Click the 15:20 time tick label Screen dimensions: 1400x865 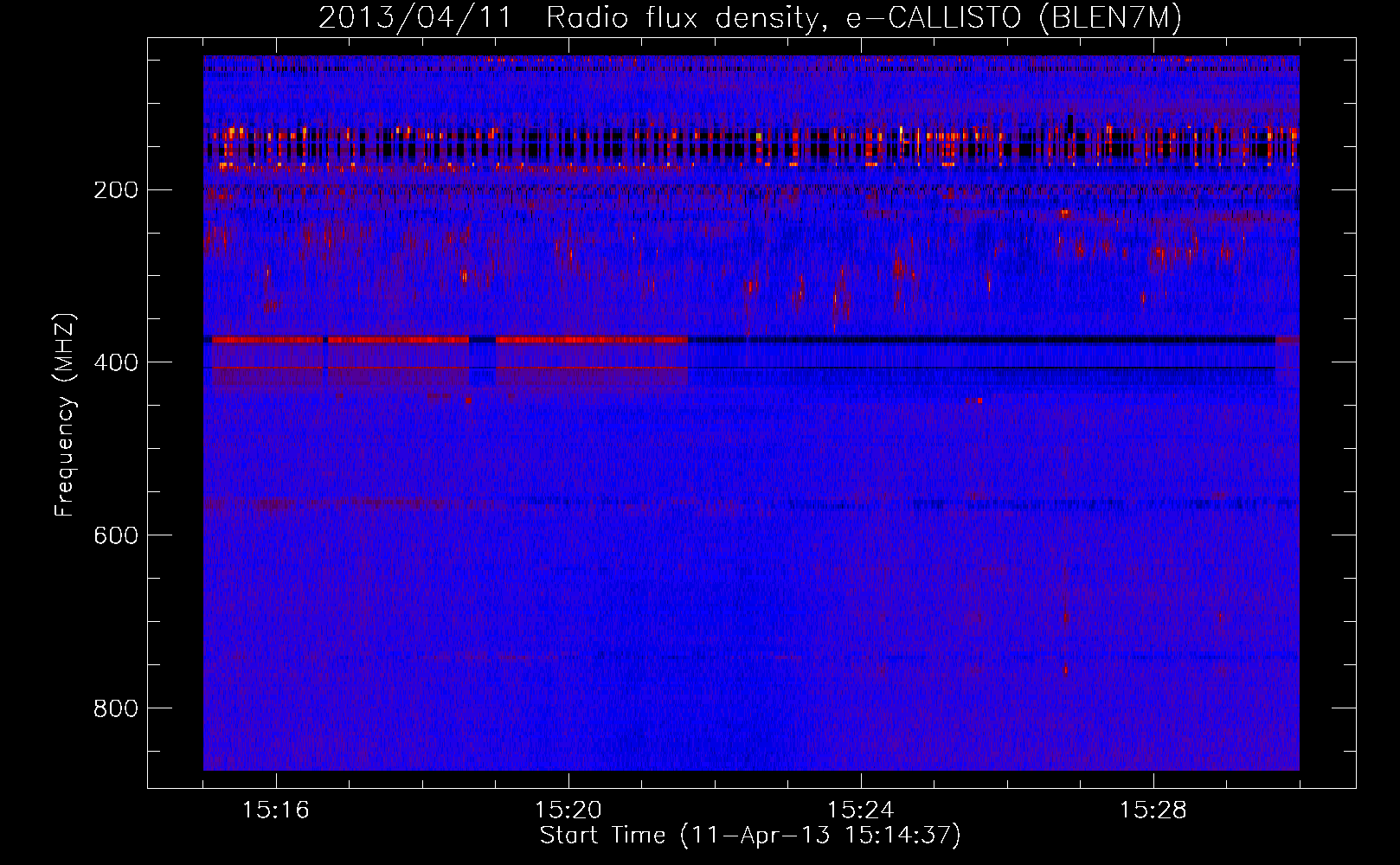click(x=568, y=811)
